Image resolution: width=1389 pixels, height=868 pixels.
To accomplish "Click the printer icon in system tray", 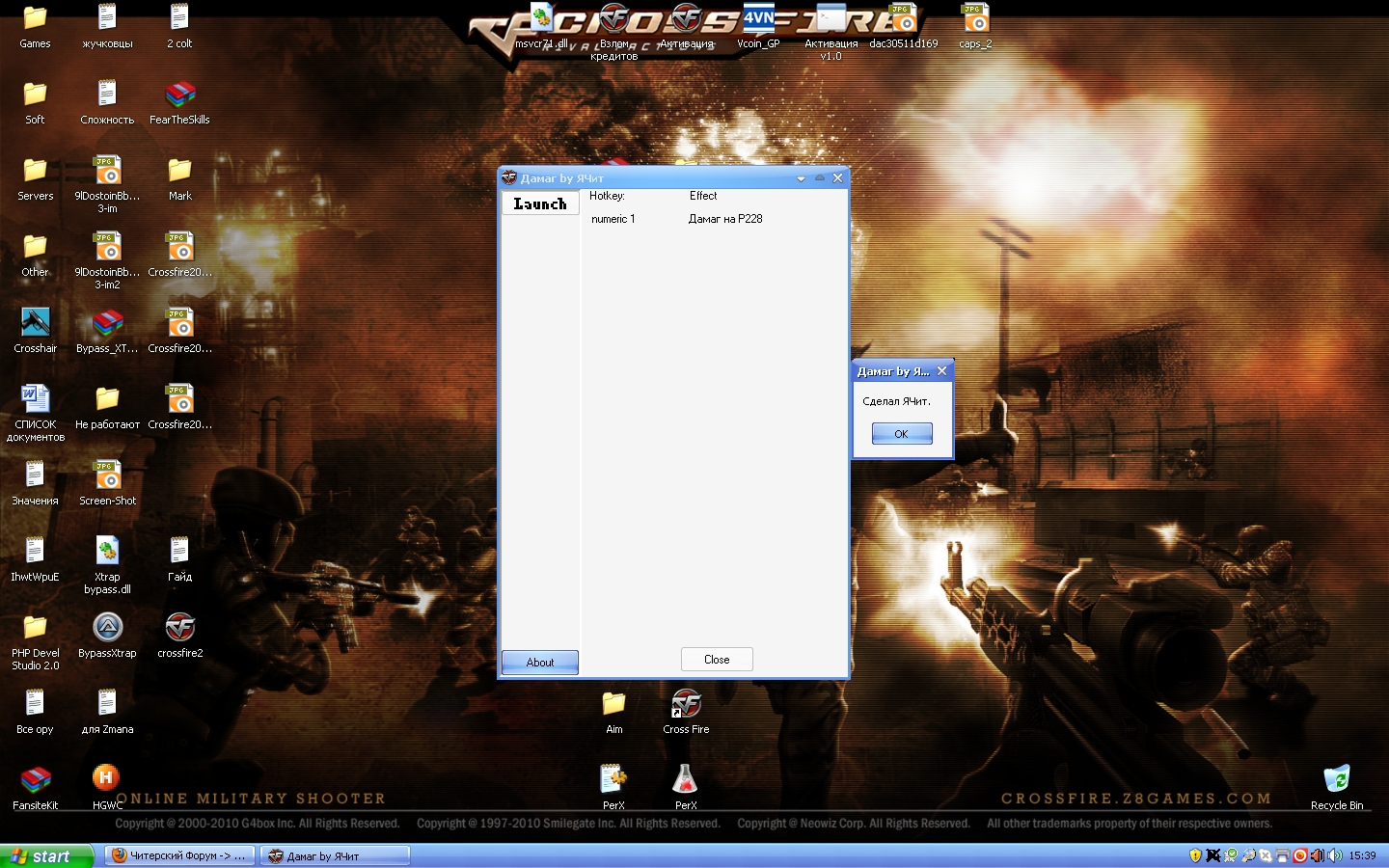I will [x=1282, y=855].
